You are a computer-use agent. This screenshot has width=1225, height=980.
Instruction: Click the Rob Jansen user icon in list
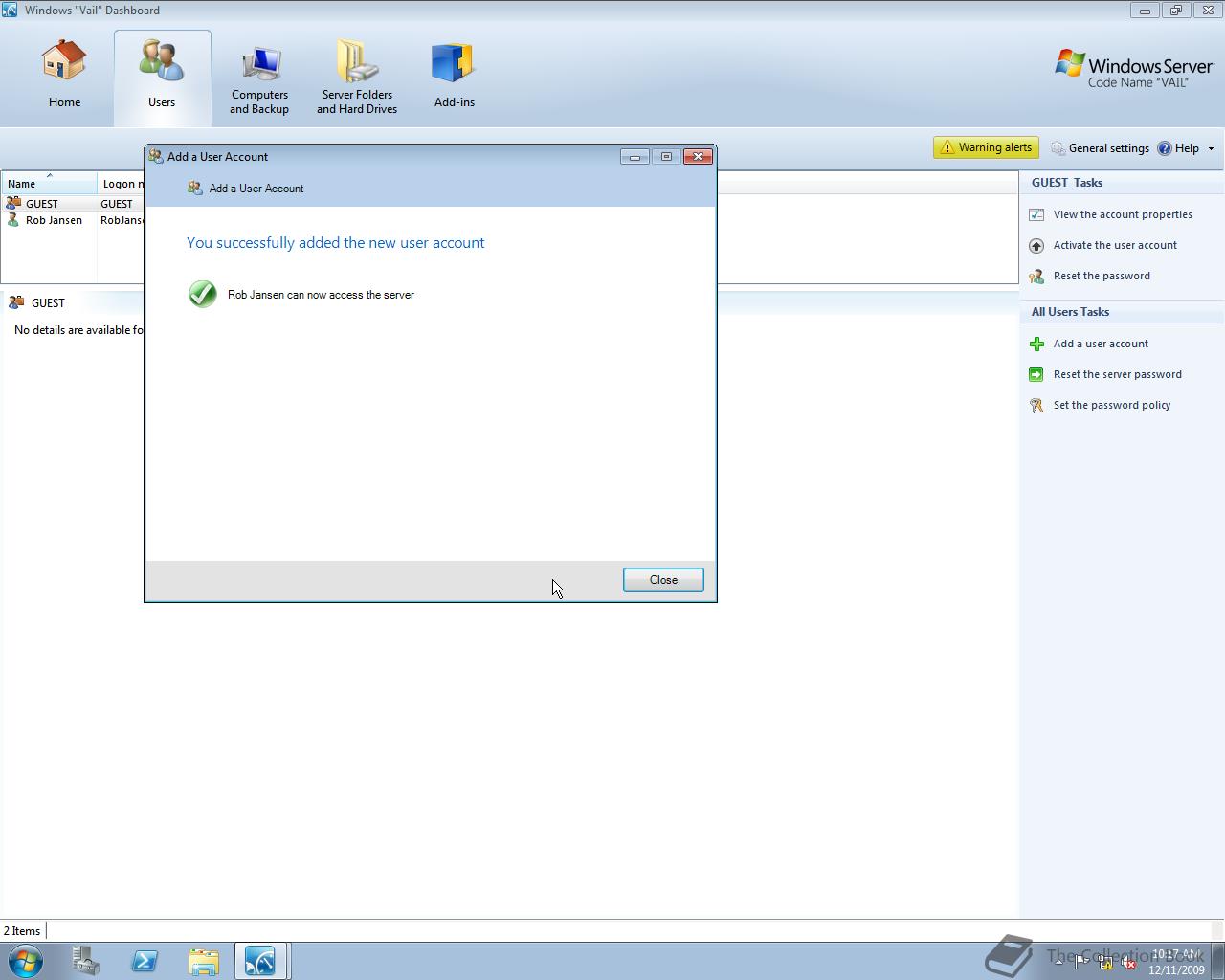pos(13,220)
